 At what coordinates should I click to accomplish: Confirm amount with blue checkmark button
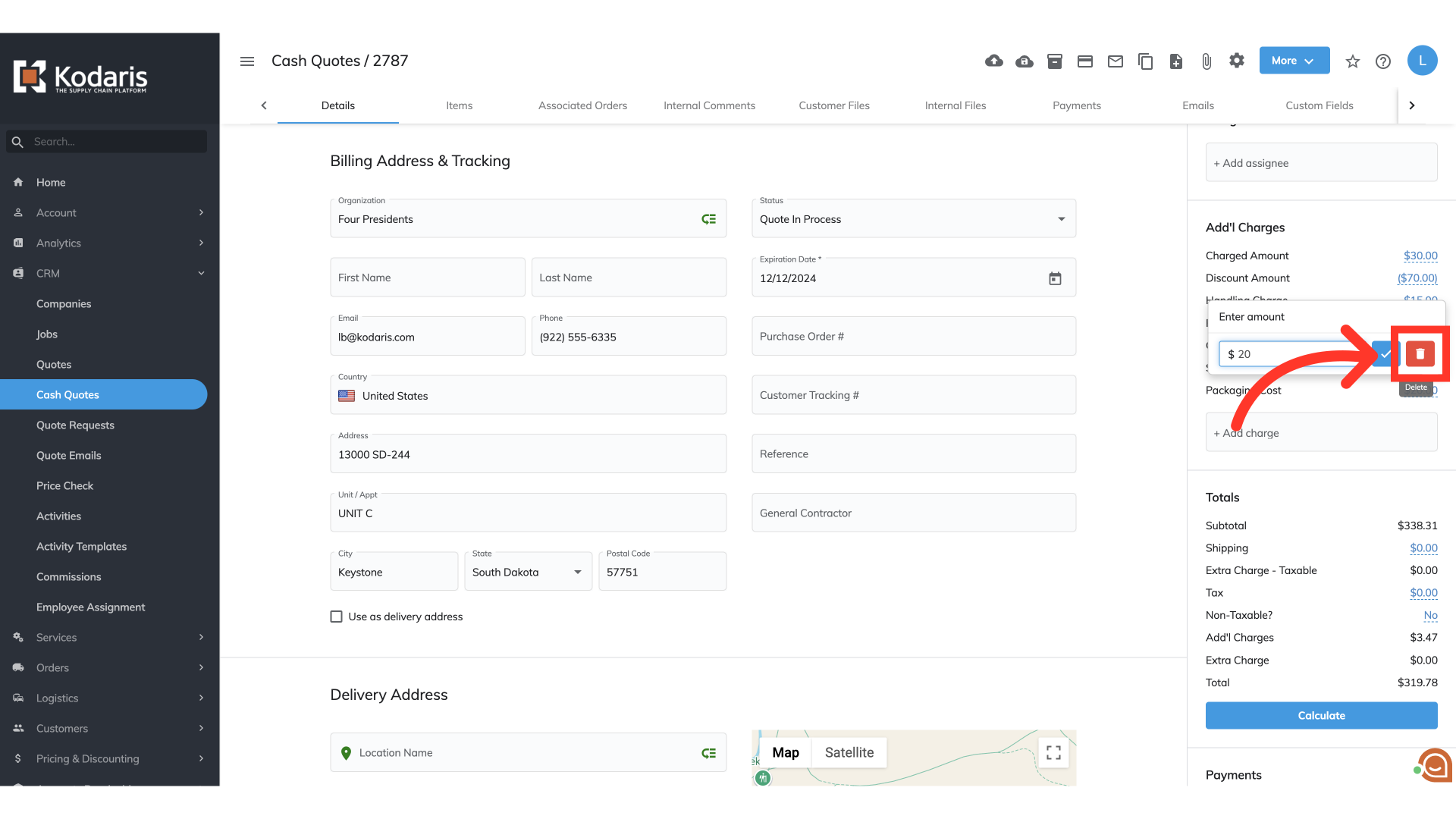(x=1385, y=353)
